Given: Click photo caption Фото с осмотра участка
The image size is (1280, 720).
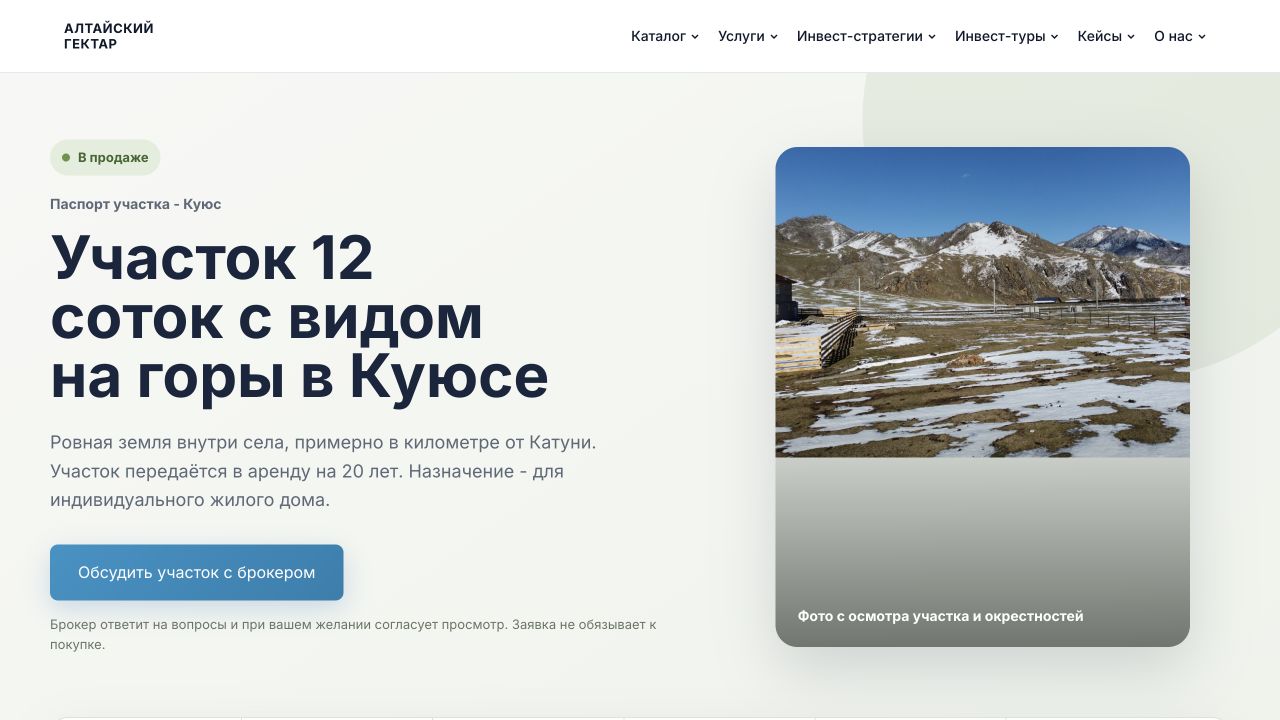Looking at the screenshot, I should coord(940,616).
